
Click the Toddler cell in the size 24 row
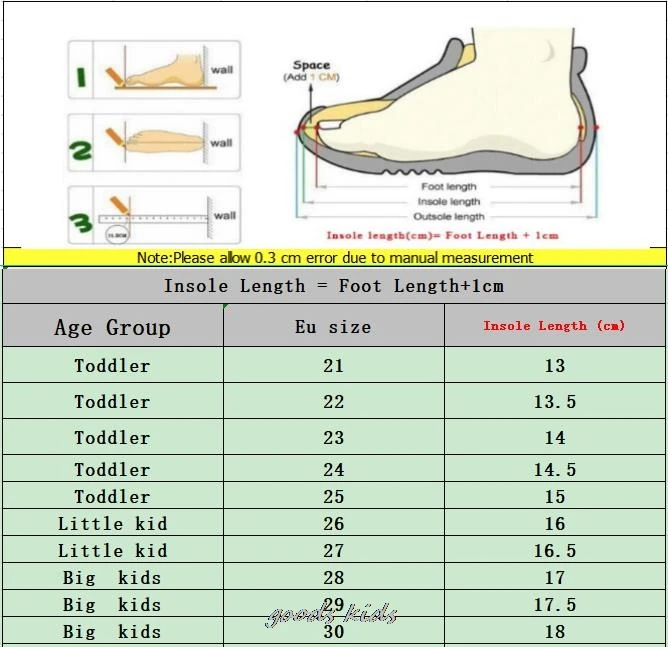(113, 469)
